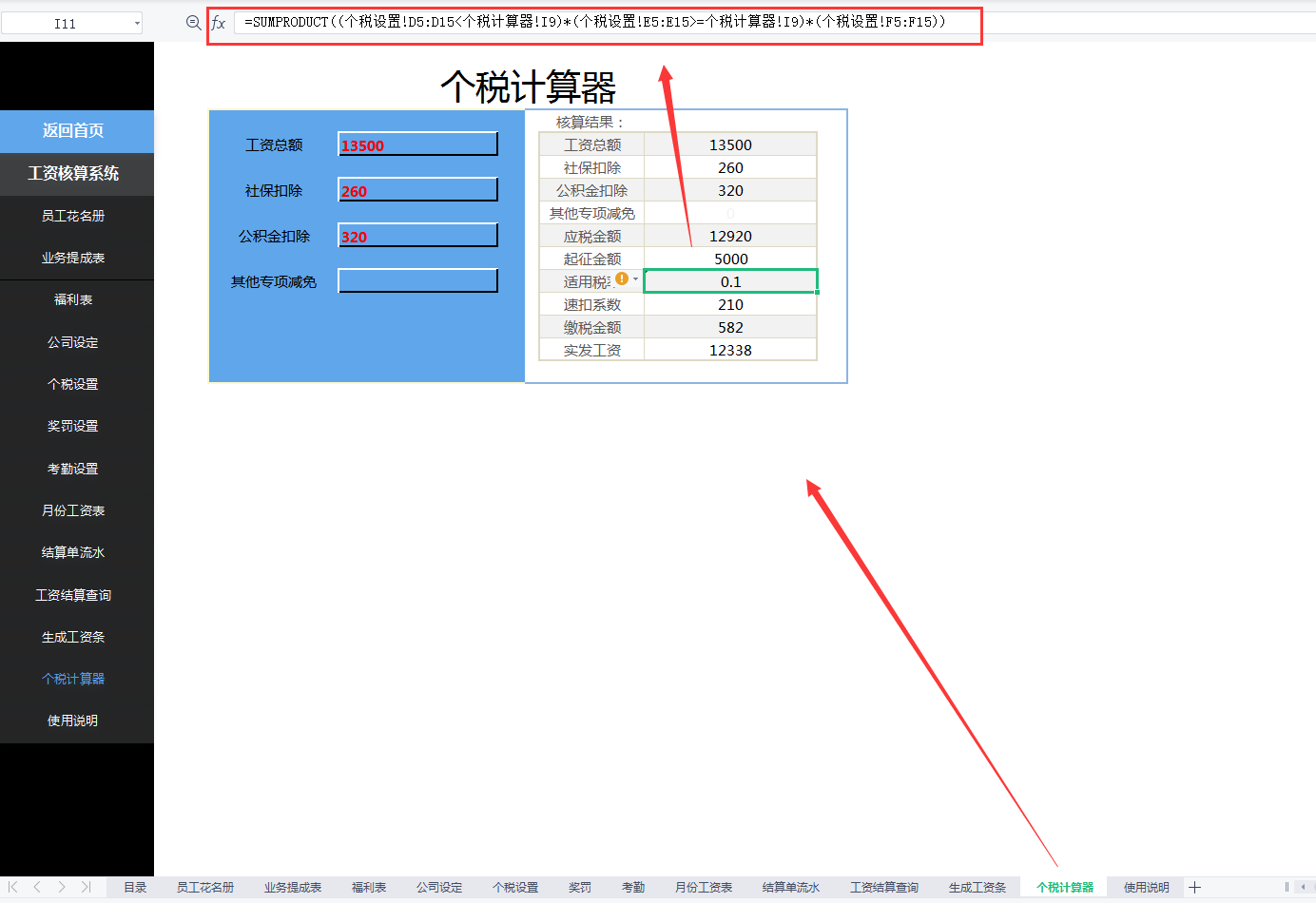Click the orange error warning icon near 适用税率
The image size is (1316, 903).
pos(623,279)
